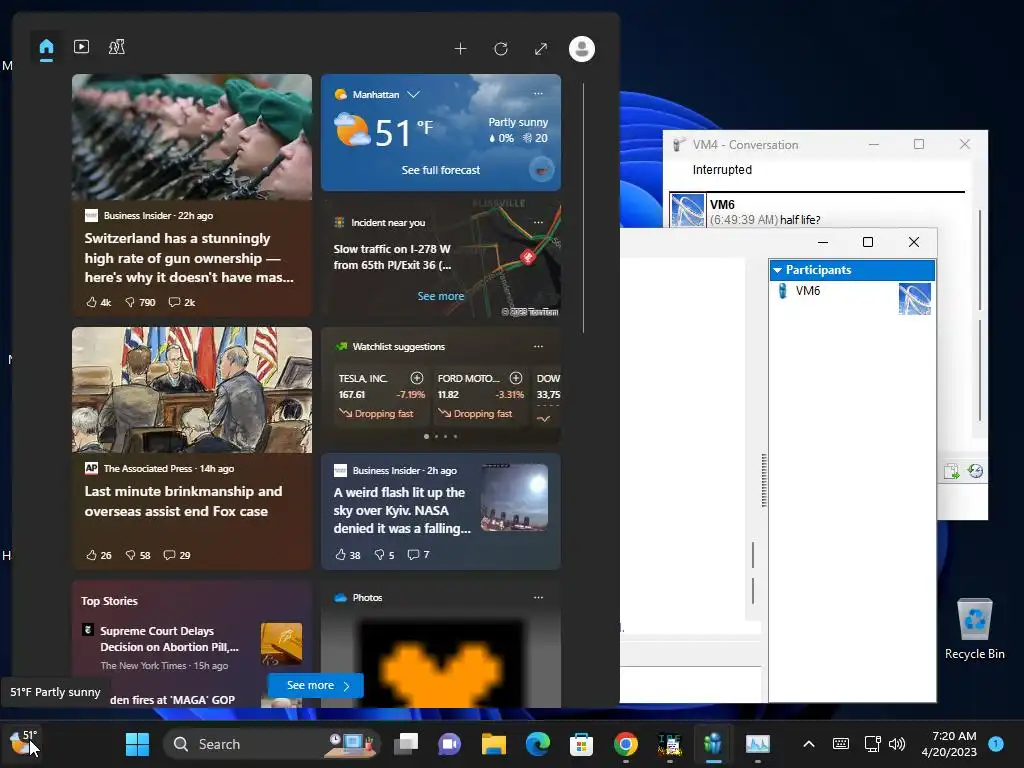Image resolution: width=1024 pixels, height=768 pixels.
Task: Click the Kyiv night sky thumbnail
Action: coord(515,497)
